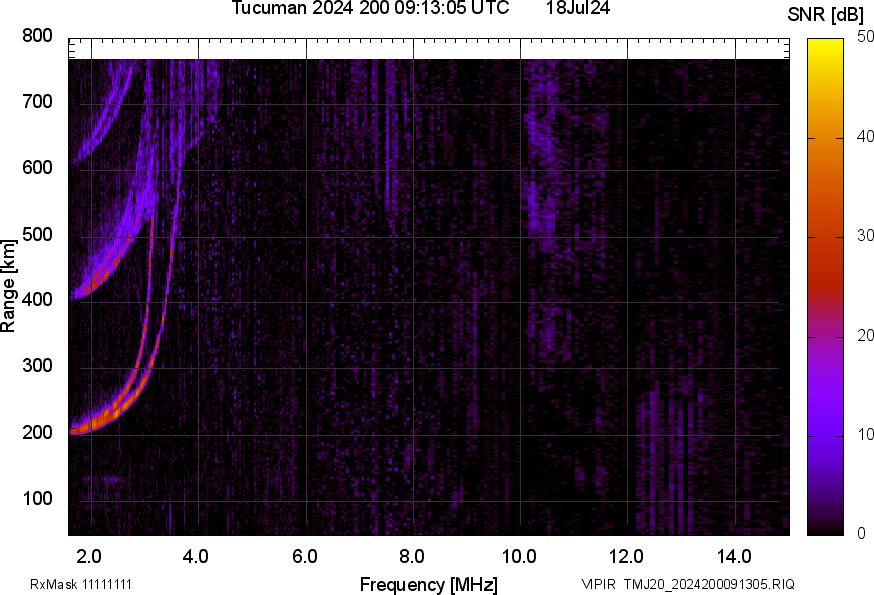Click the frequency tick label '8.0'
This screenshot has width=874, height=595.
tap(411, 557)
